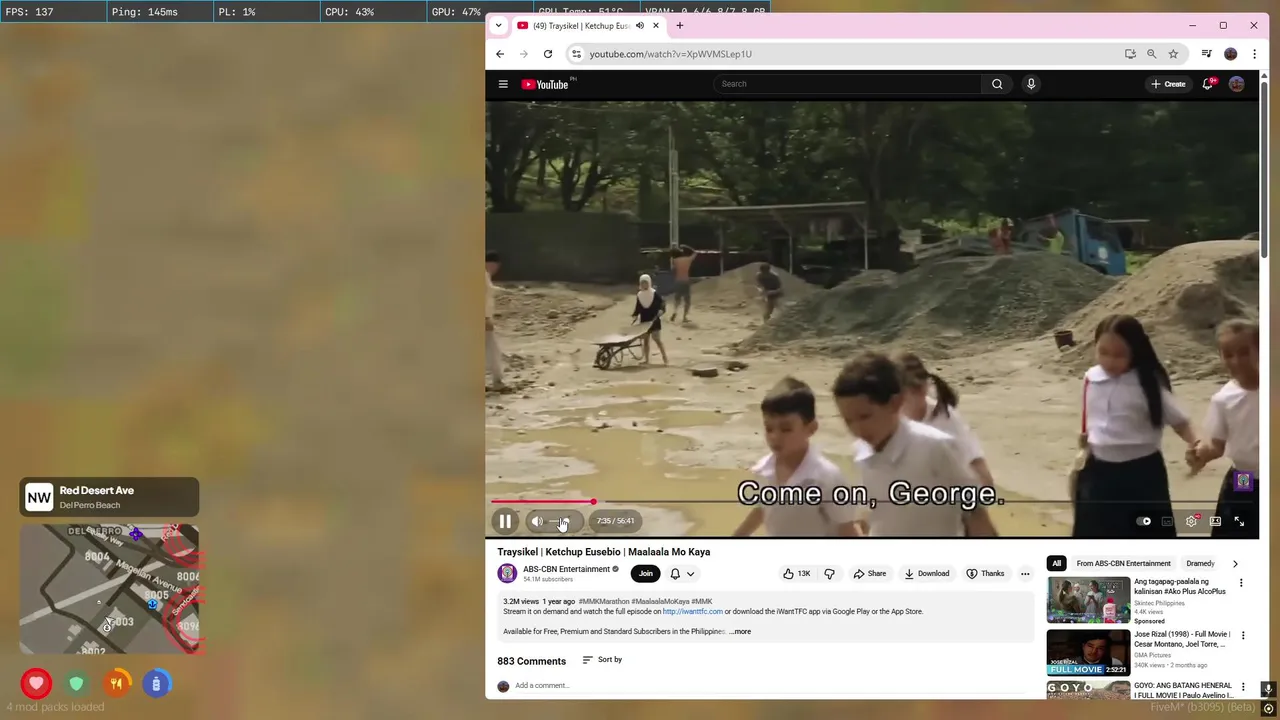Like the video (13K)
This screenshot has height=720, width=1280.
point(797,574)
